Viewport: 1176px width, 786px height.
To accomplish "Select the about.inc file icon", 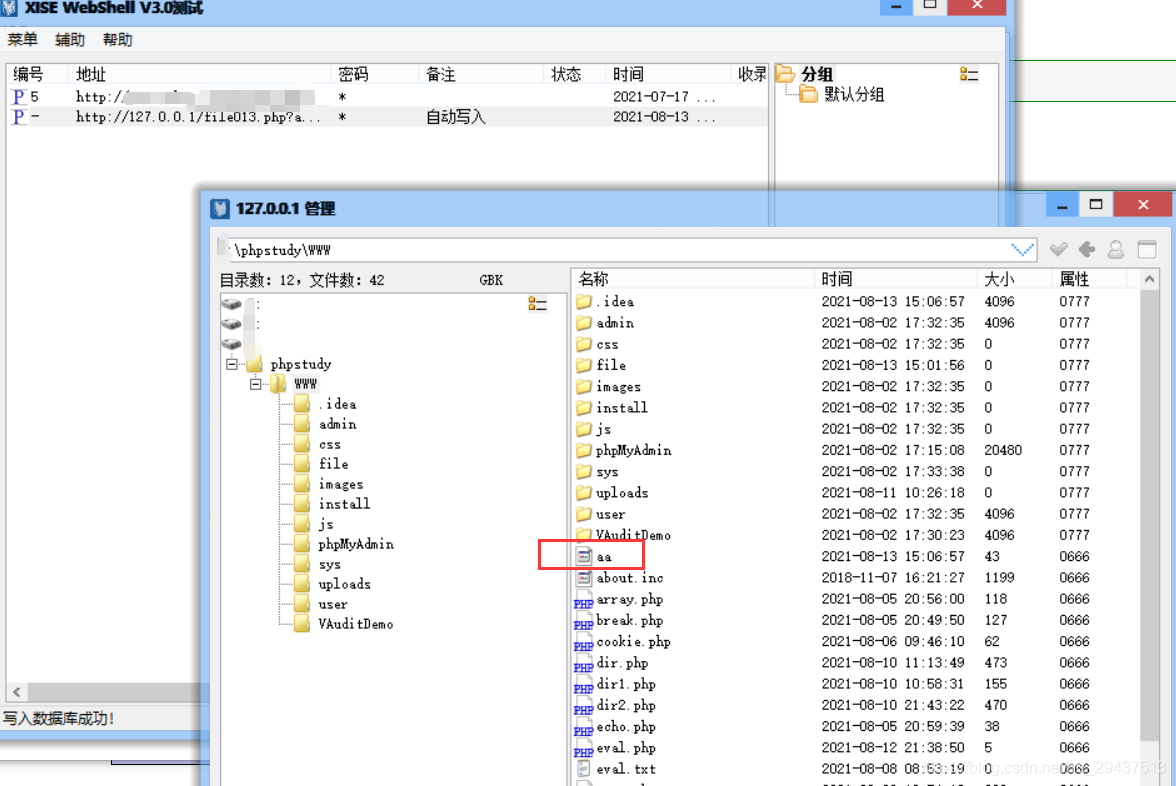I will [x=584, y=578].
